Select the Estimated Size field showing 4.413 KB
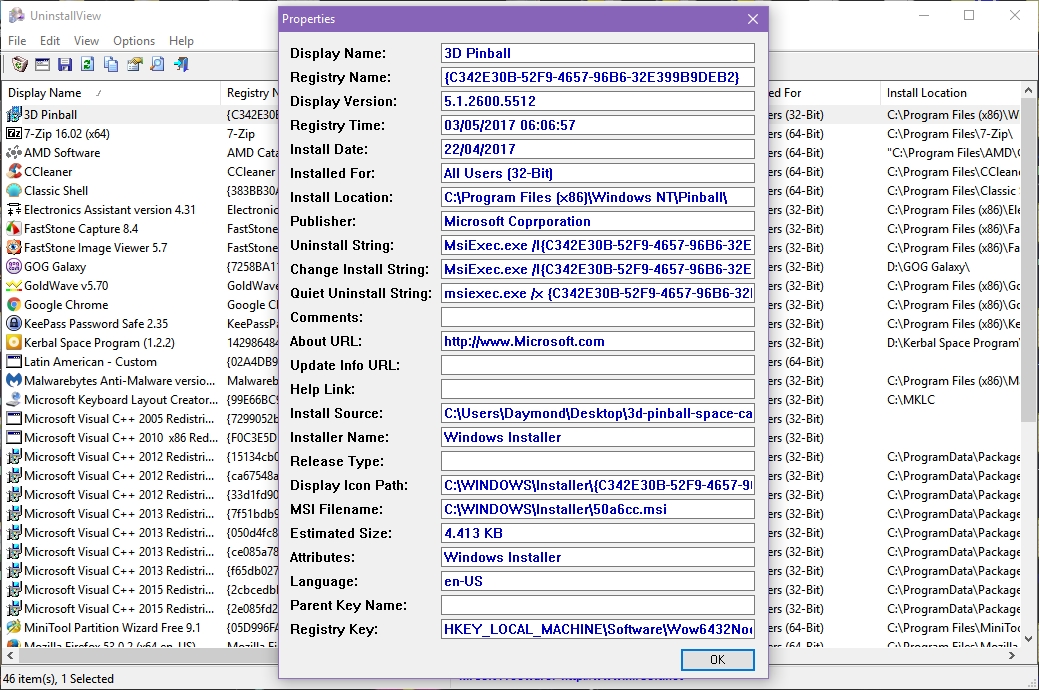The height and width of the screenshot is (690, 1039). coord(598,533)
